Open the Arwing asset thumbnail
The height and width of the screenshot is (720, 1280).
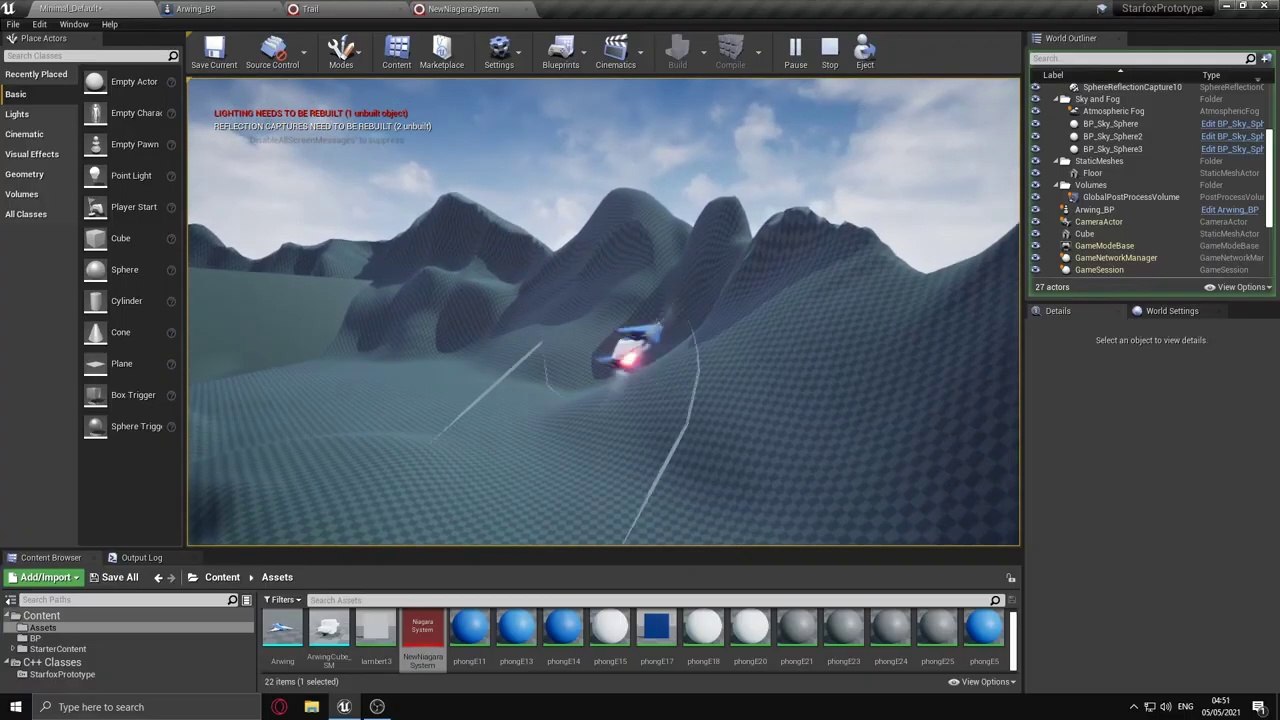282,628
